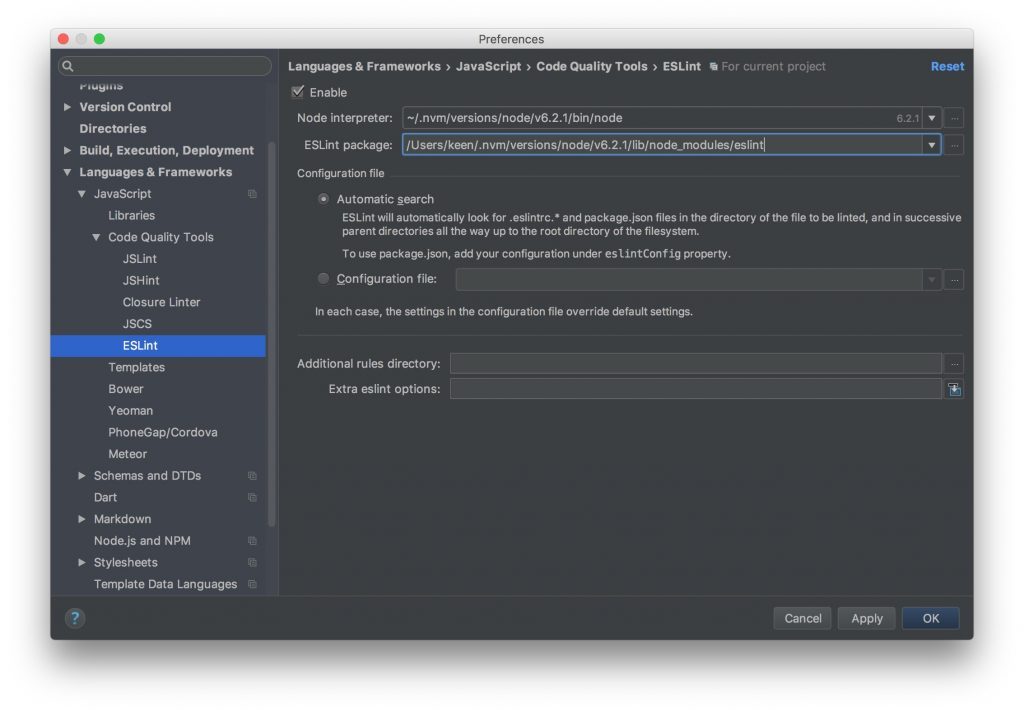The image size is (1024, 712).
Task: Collapse the Code Quality Tools node
Action: click(x=96, y=237)
